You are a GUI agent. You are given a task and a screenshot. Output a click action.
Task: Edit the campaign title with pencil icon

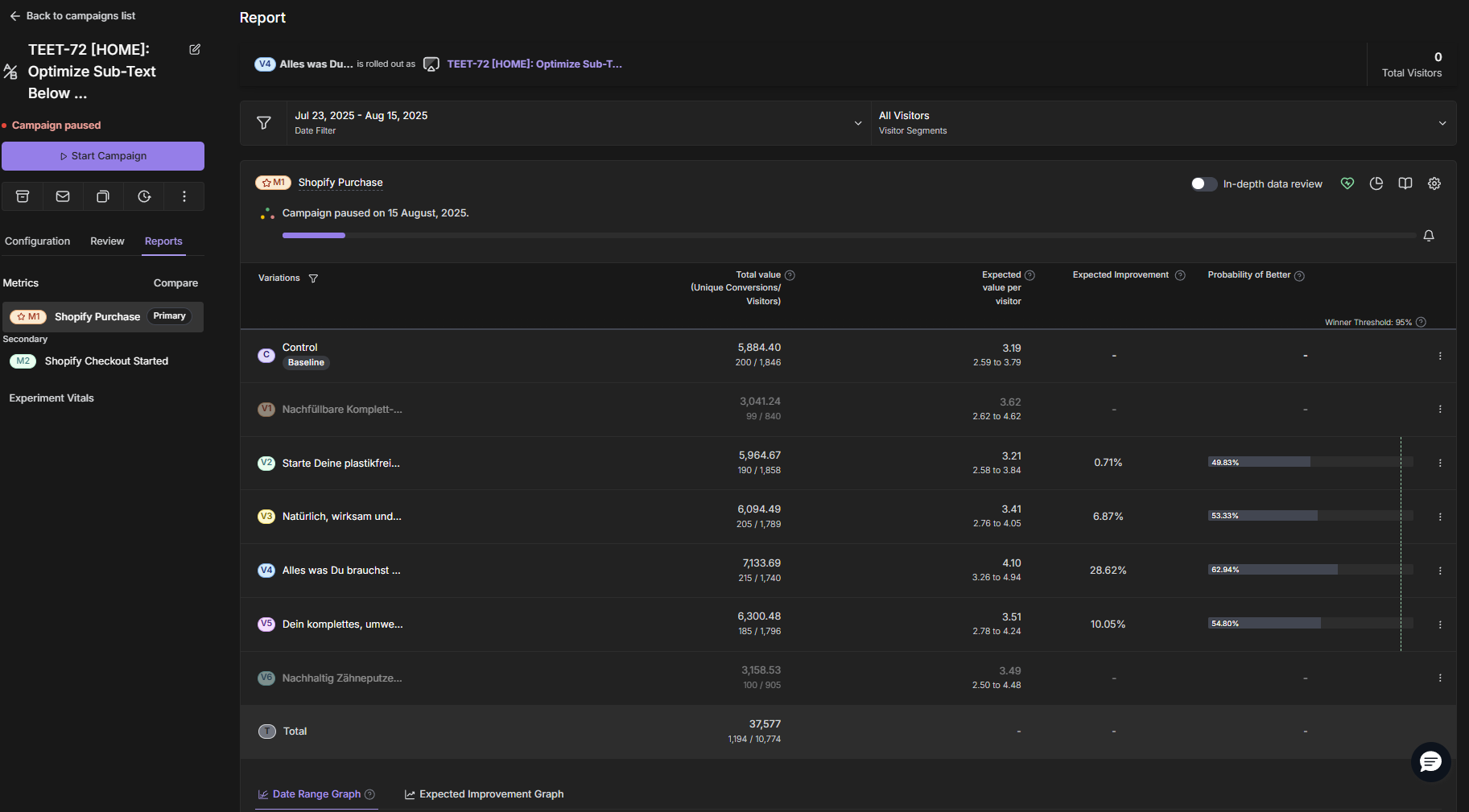(194, 49)
